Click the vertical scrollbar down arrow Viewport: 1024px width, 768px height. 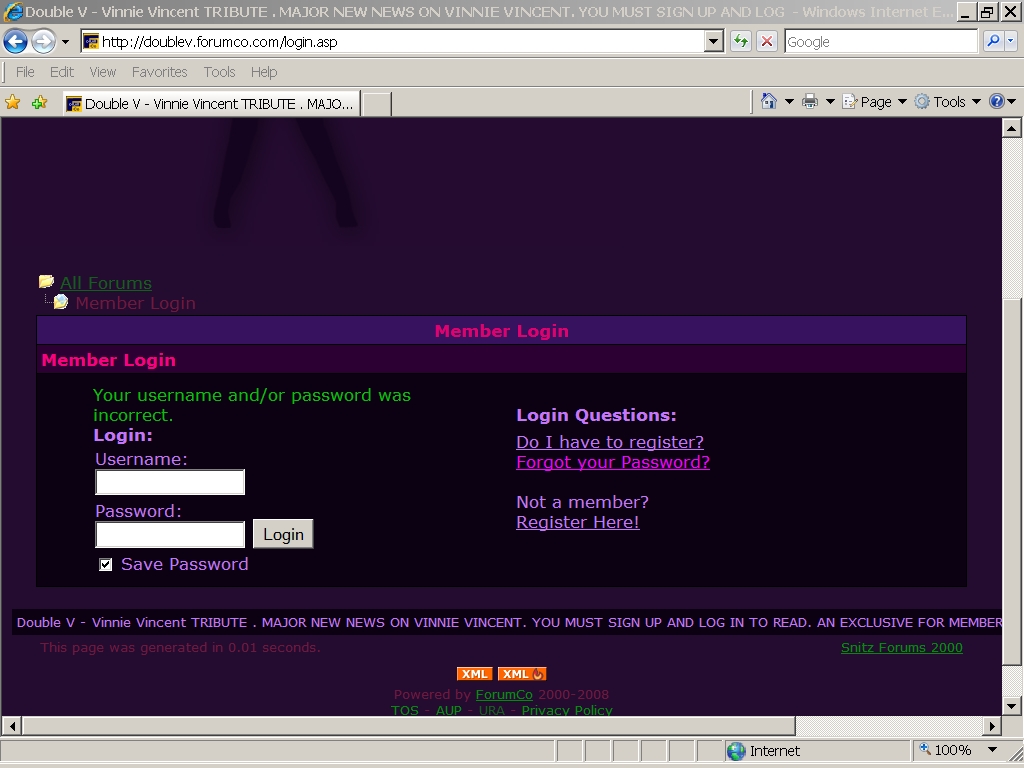click(x=1011, y=705)
